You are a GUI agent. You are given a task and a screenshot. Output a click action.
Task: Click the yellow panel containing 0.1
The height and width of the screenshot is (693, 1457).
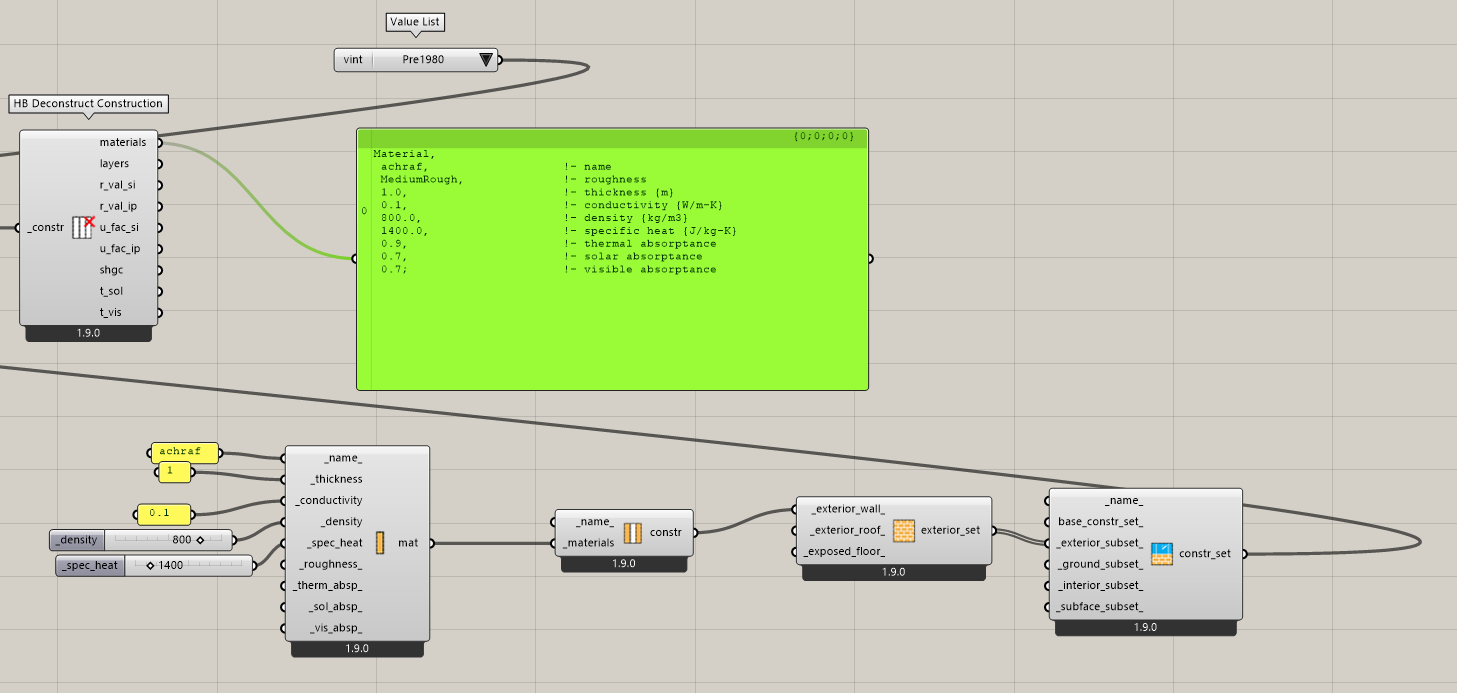(x=162, y=514)
